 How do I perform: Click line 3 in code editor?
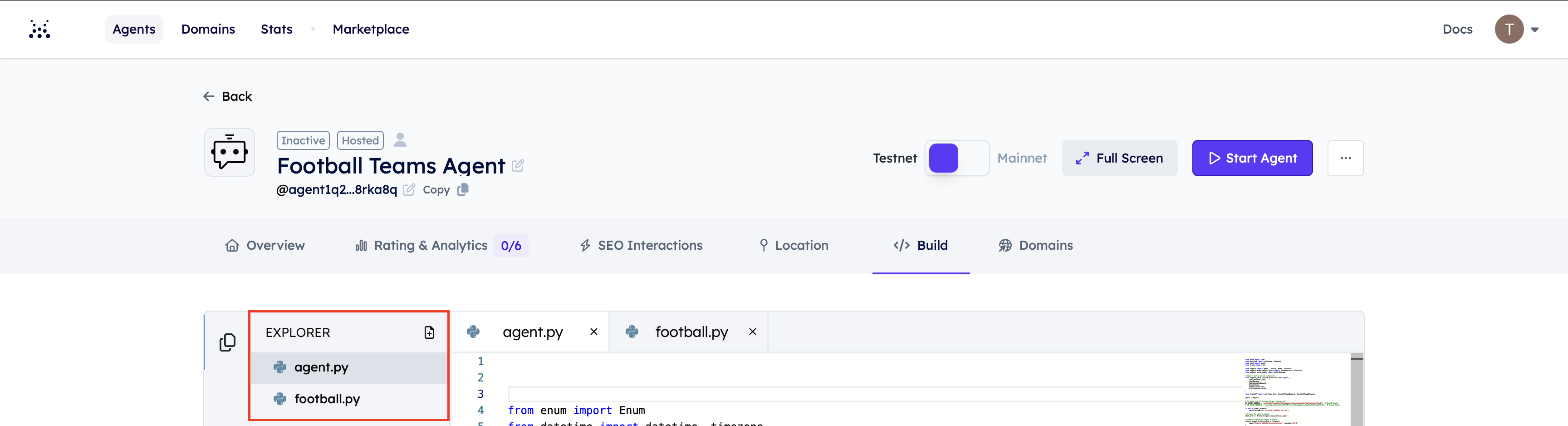(874, 394)
